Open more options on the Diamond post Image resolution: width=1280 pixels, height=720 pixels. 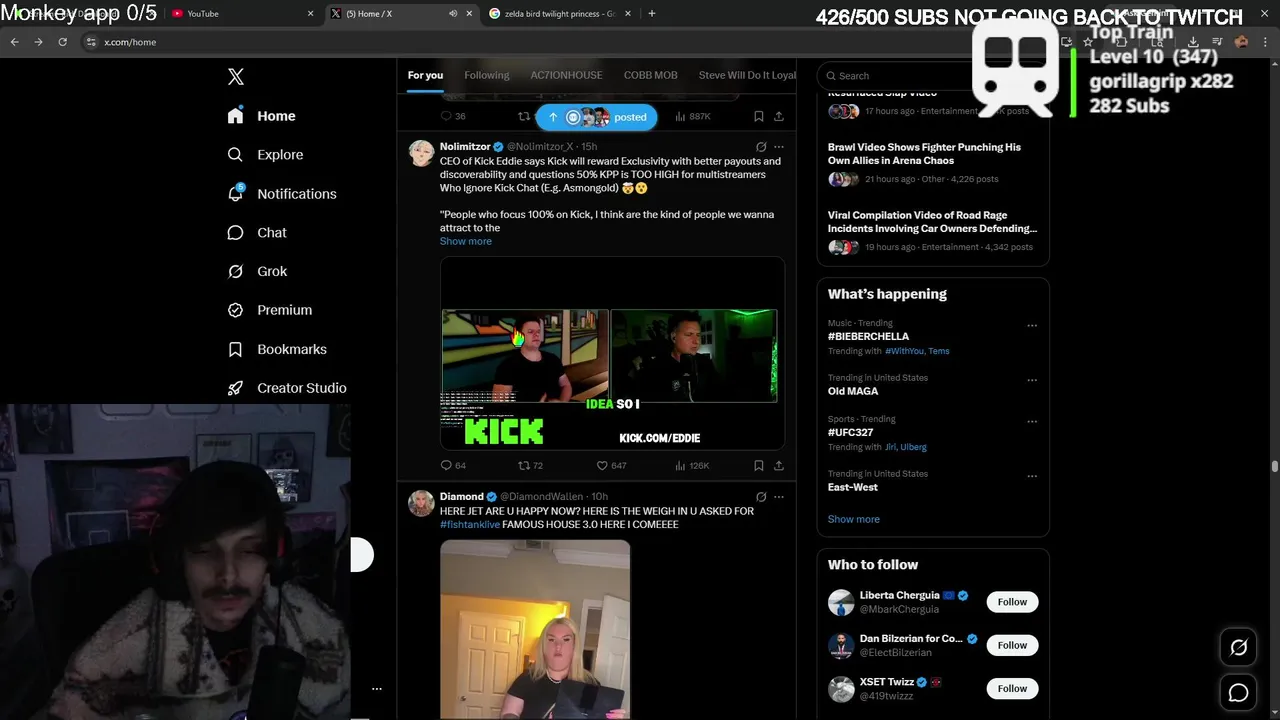pos(779,497)
